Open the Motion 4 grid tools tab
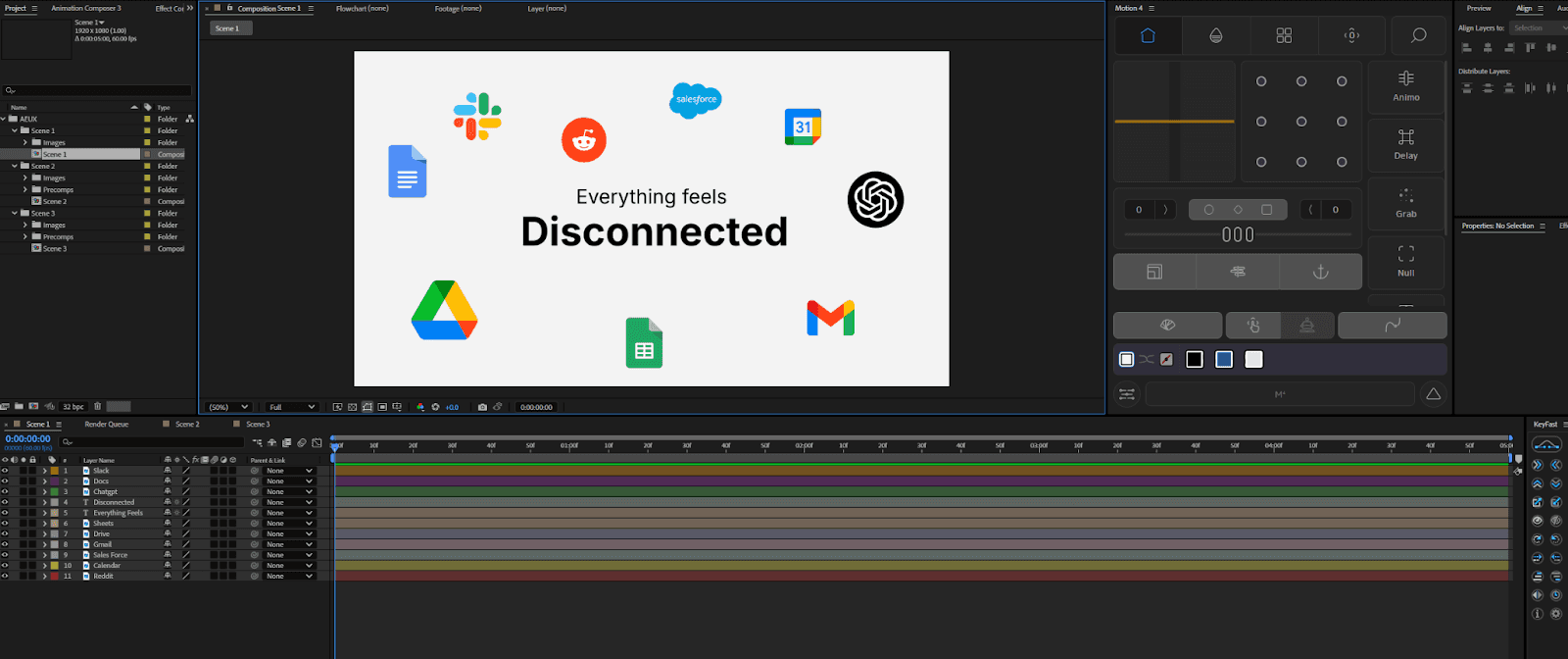The width and height of the screenshot is (1568, 659). tap(1284, 35)
